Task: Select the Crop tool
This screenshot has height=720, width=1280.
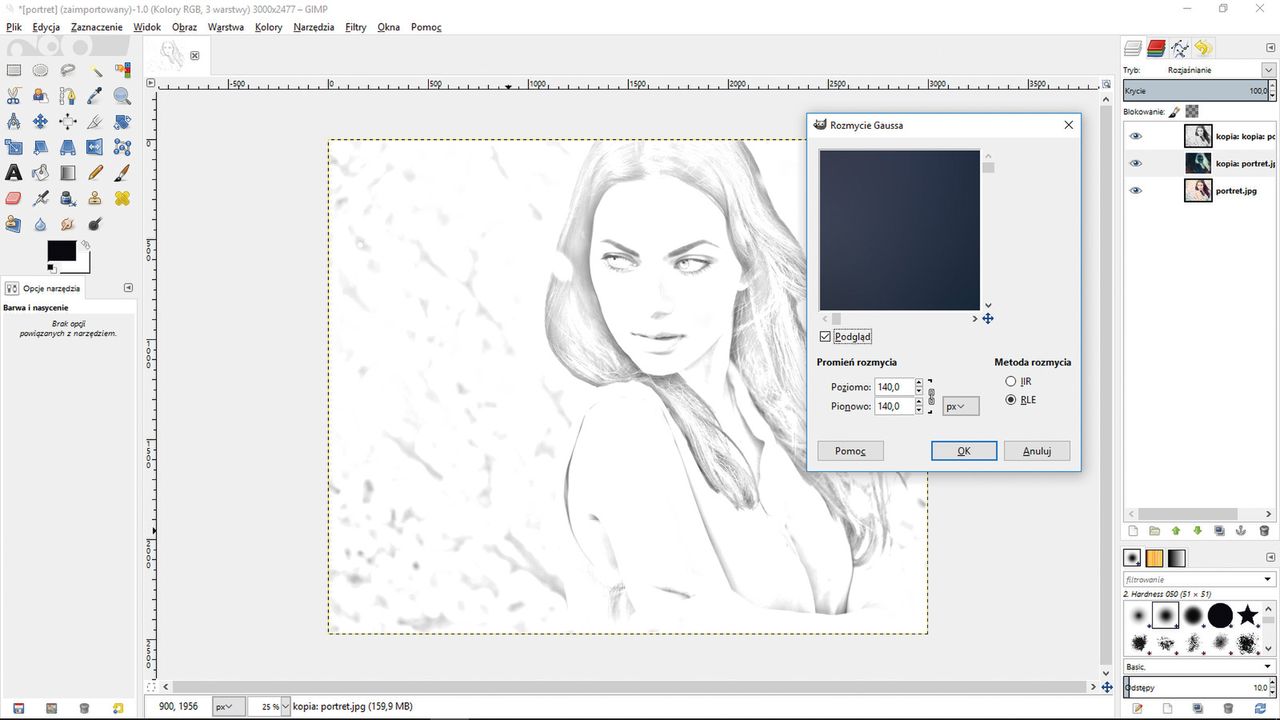Action: point(95,121)
